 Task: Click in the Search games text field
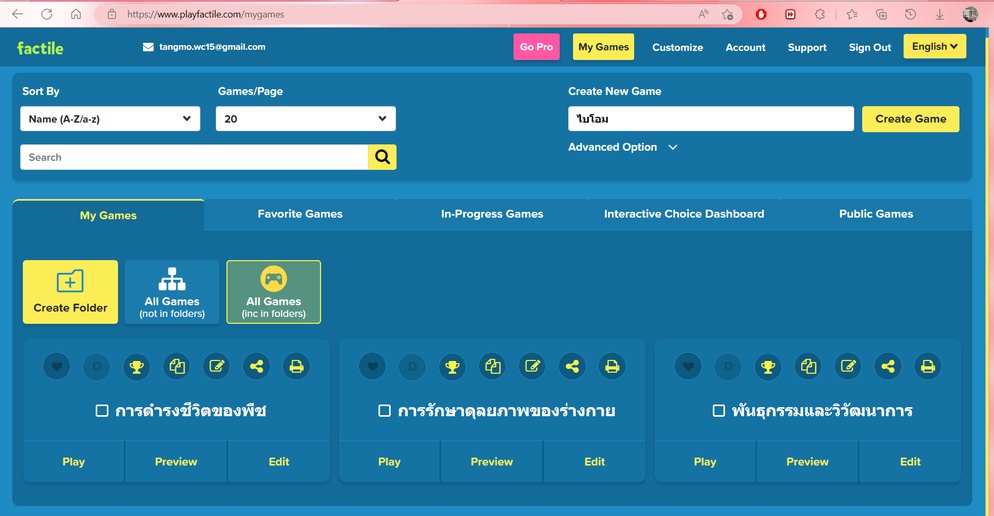pyautogui.click(x=194, y=157)
